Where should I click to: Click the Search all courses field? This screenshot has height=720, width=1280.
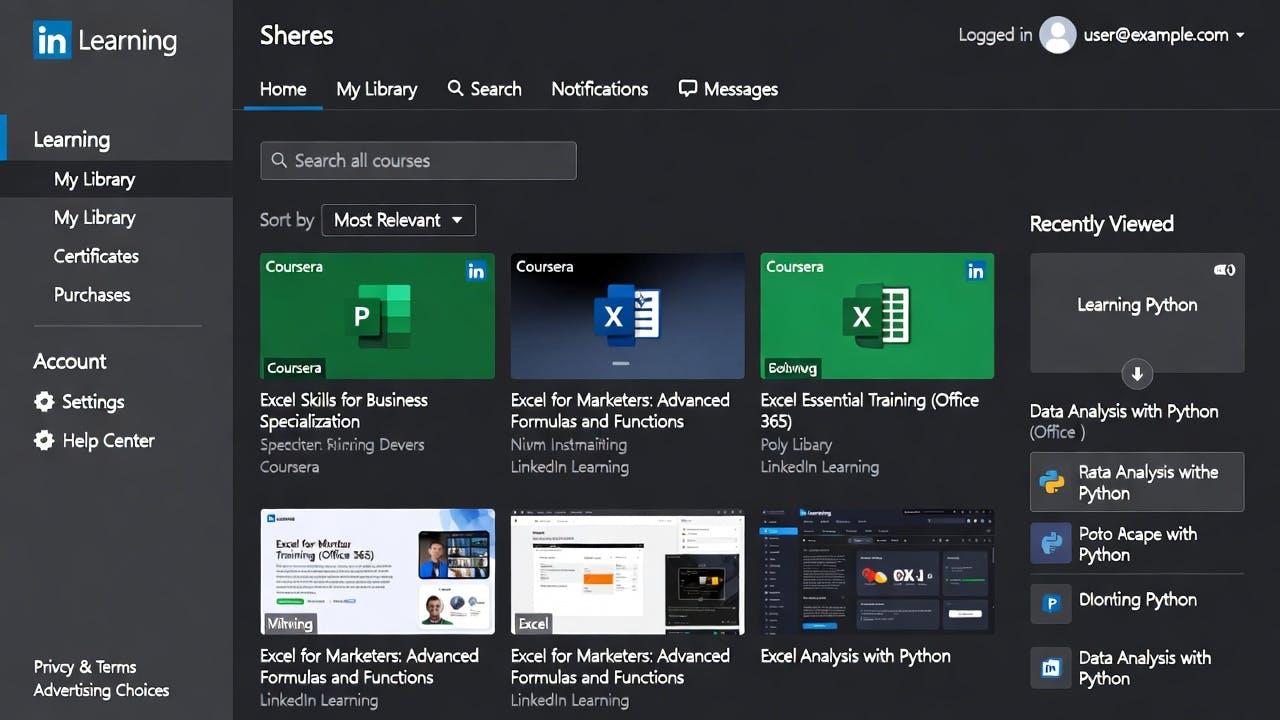(418, 161)
